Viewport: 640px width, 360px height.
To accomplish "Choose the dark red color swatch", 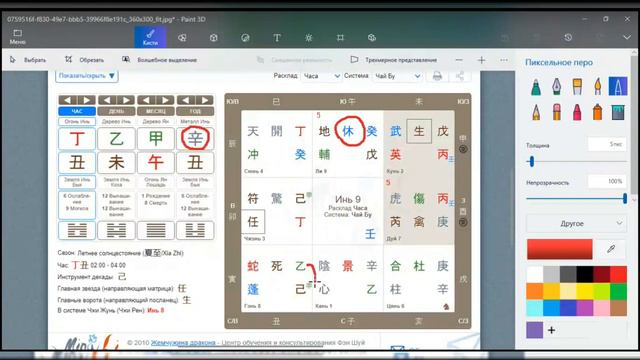I will click(x=602, y=275).
